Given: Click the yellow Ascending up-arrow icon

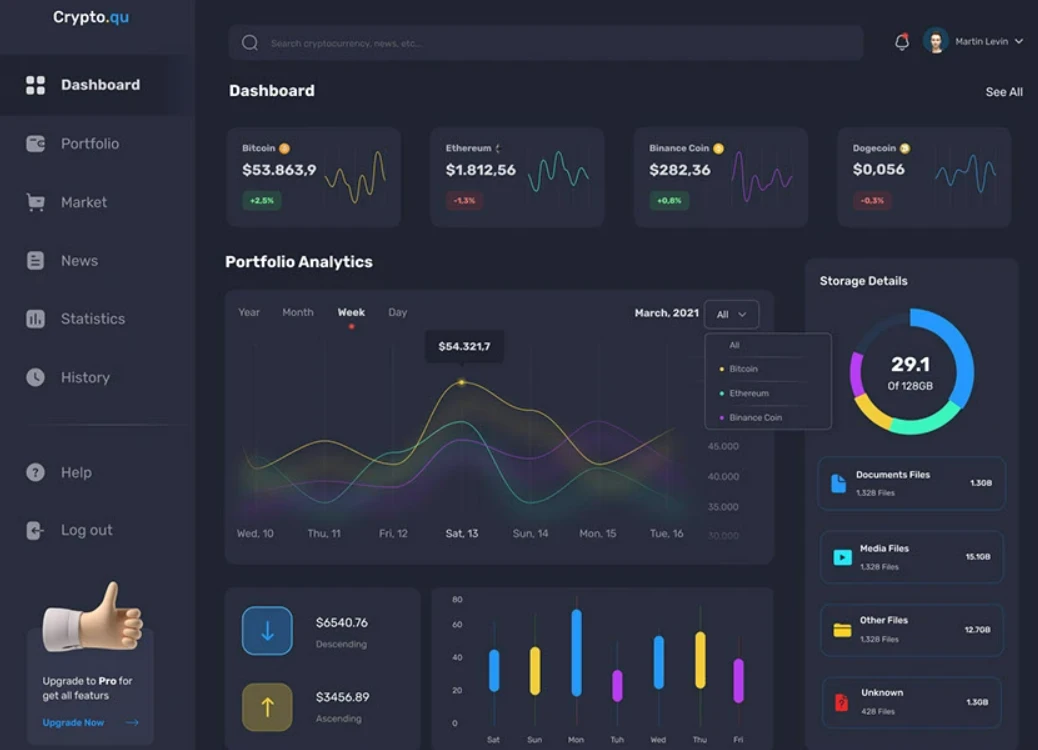Looking at the screenshot, I should point(267,707).
